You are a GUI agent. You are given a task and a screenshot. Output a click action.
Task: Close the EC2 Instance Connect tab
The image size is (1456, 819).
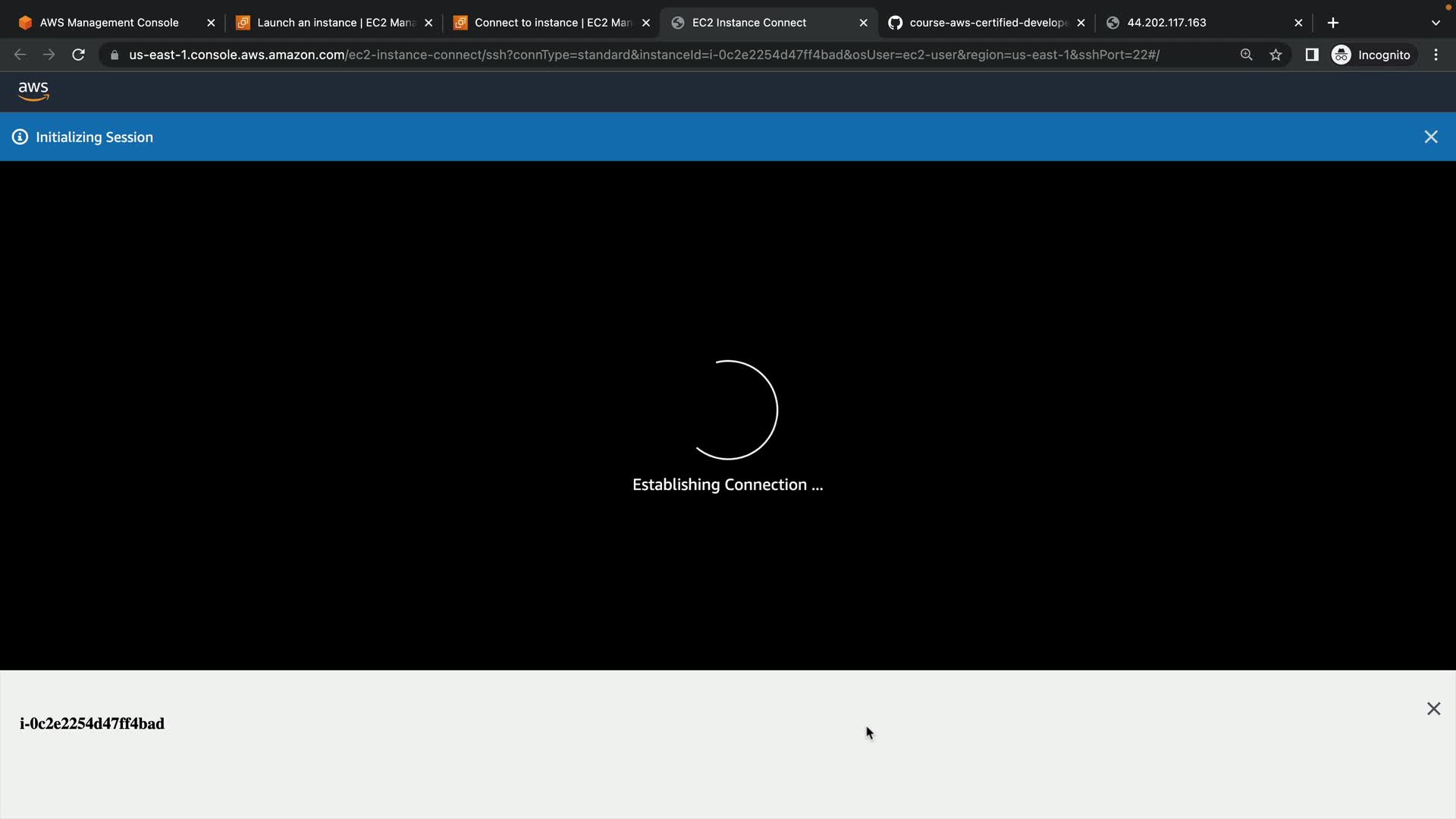[x=863, y=23]
